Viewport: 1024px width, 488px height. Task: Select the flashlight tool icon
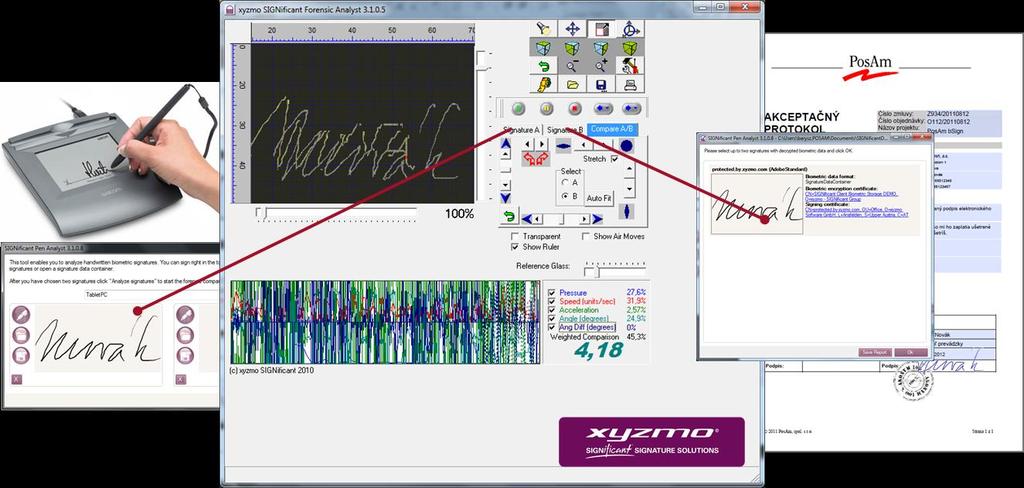pyautogui.click(x=543, y=29)
